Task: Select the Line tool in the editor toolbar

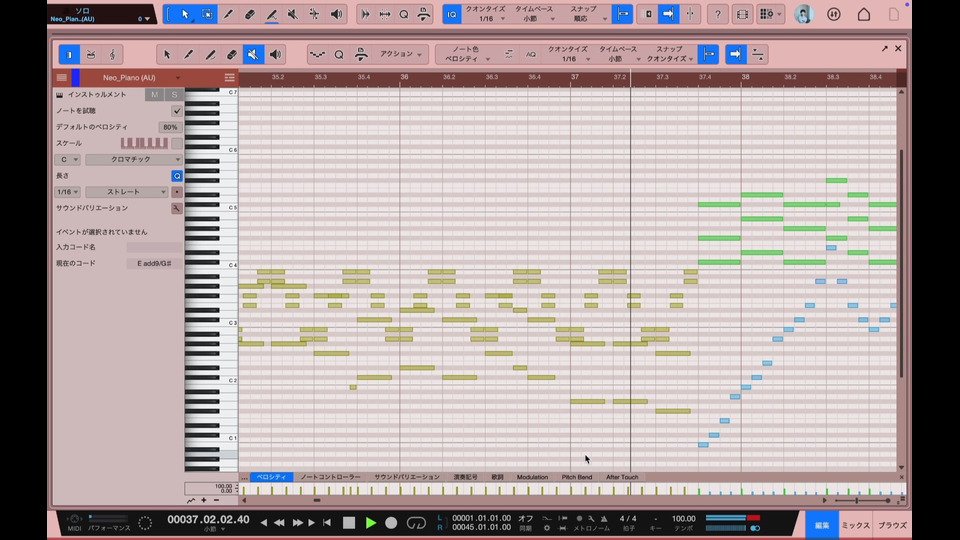Action: click(210, 54)
